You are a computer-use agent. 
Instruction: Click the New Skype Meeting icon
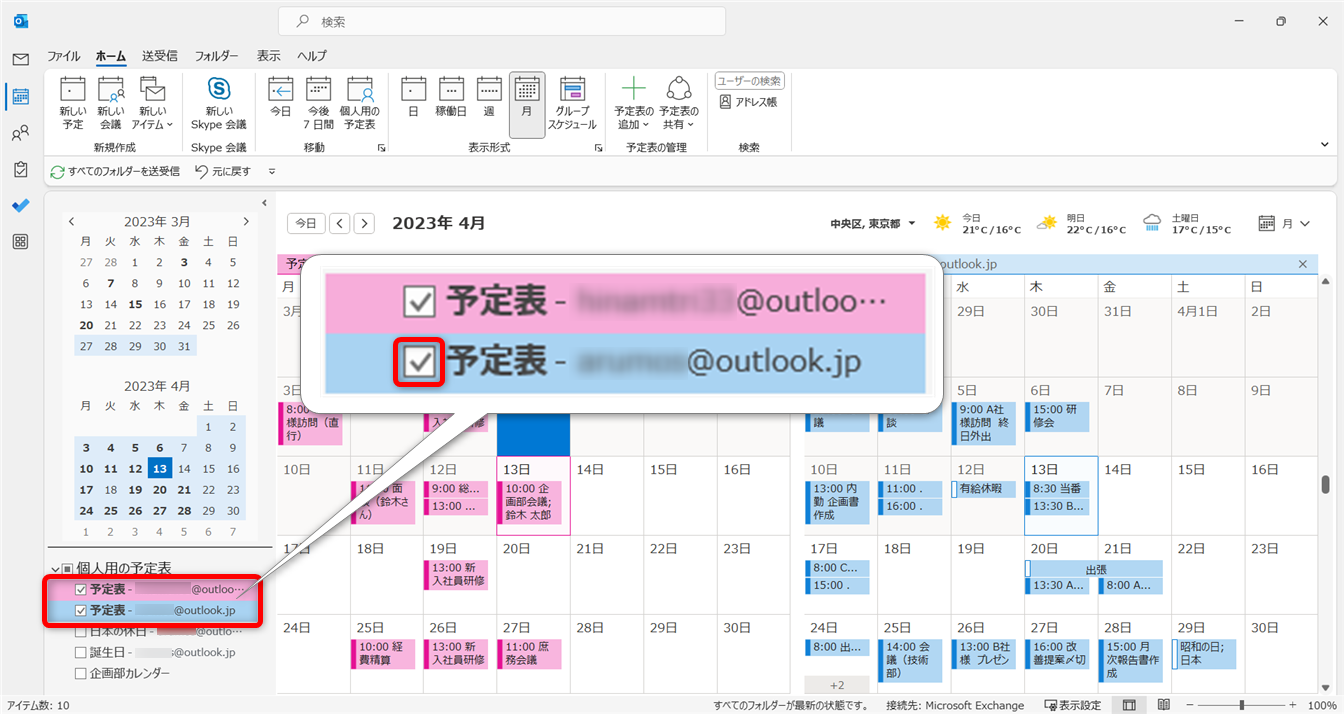click(219, 104)
